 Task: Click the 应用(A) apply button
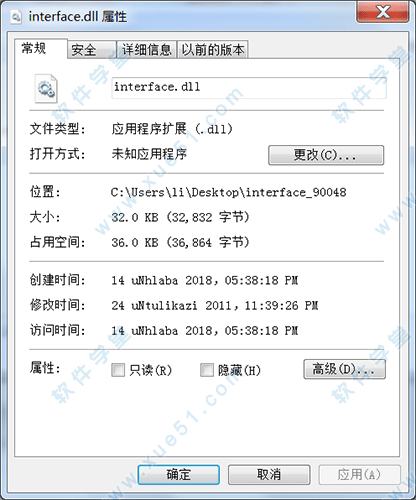pyautogui.click(x=359, y=475)
